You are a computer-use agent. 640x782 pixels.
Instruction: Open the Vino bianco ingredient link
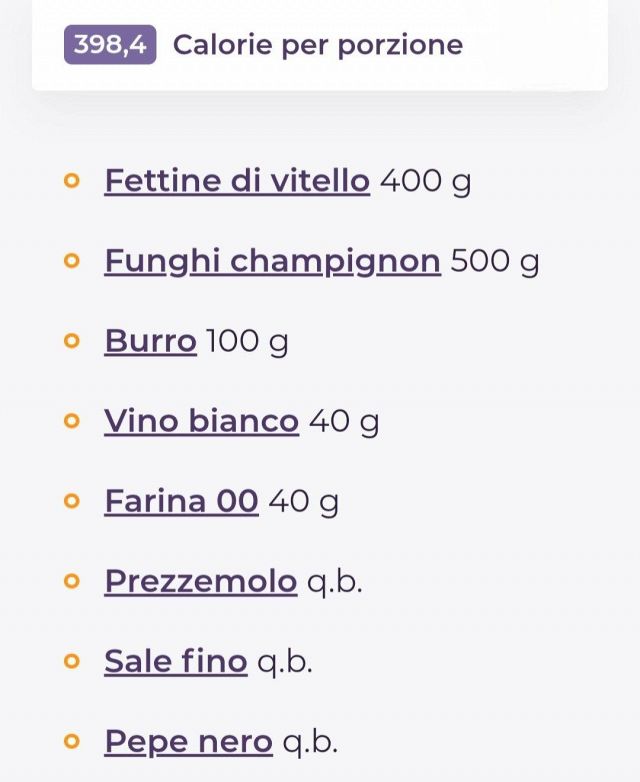pos(202,421)
